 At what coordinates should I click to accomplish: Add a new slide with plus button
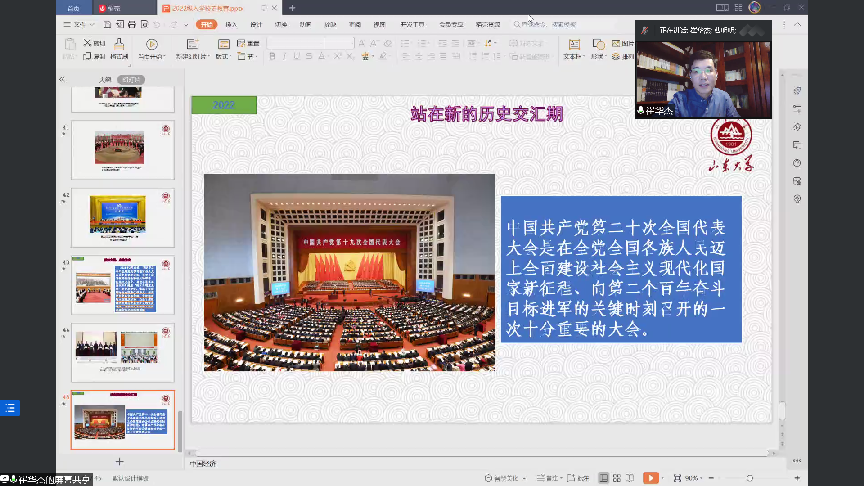119,461
